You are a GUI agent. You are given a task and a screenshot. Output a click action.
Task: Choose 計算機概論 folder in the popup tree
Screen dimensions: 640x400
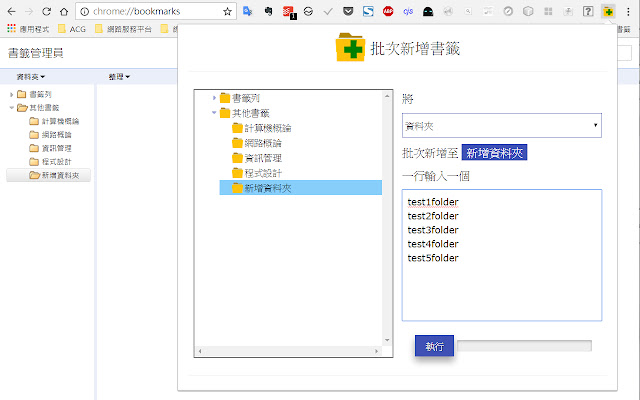coord(262,128)
